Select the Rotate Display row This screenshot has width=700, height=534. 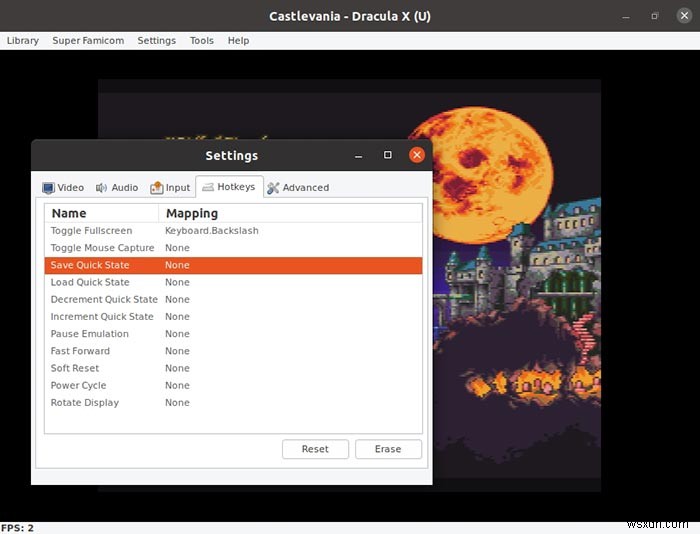(233, 403)
